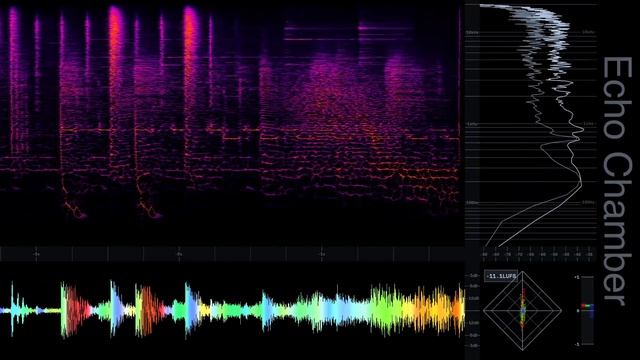Image resolution: width=640 pixels, height=360 pixels.
Task: Click the vertical stereo correlation meter bar
Action: [x=587, y=311]
